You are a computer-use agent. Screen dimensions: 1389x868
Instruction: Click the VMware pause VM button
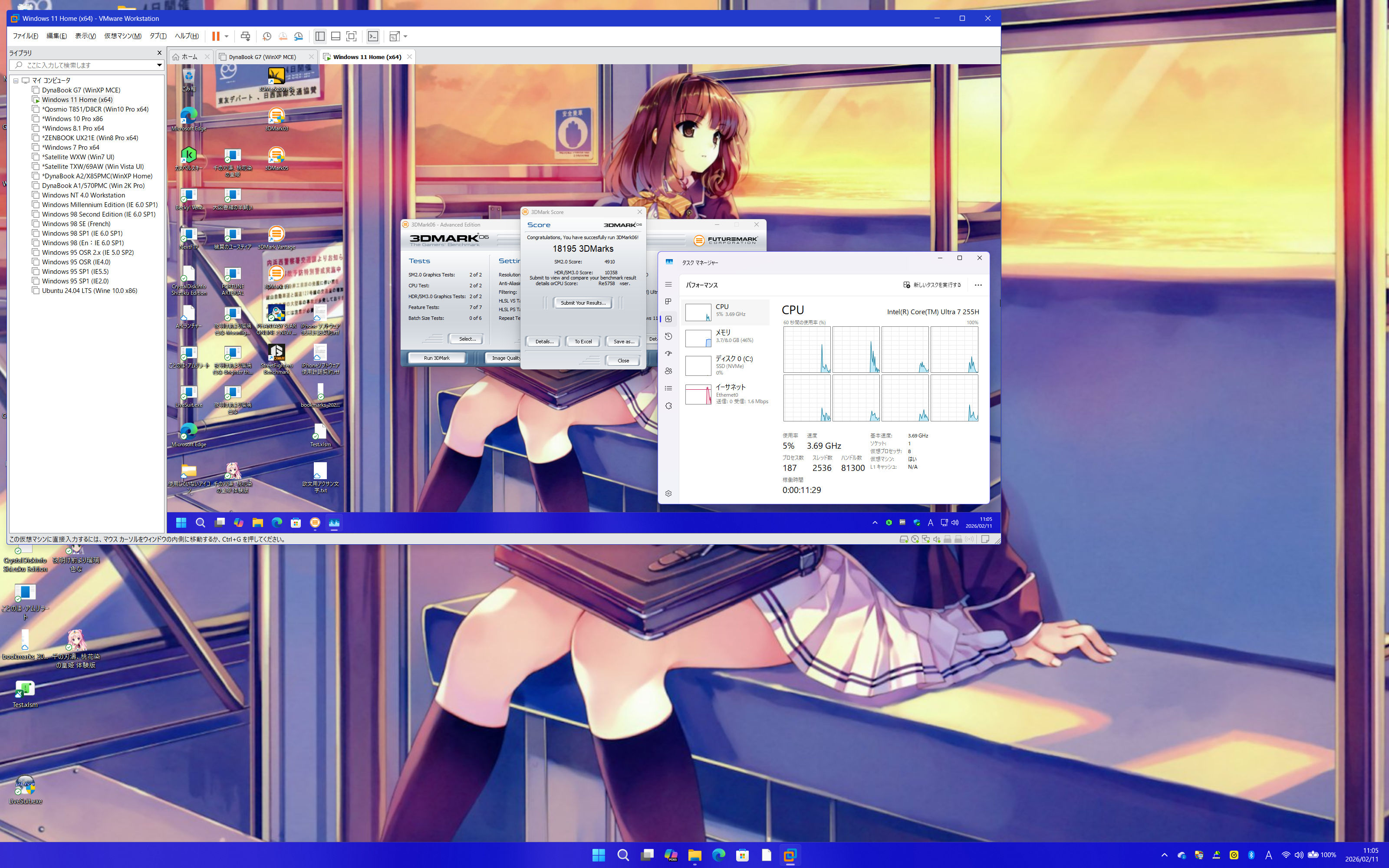216,36
